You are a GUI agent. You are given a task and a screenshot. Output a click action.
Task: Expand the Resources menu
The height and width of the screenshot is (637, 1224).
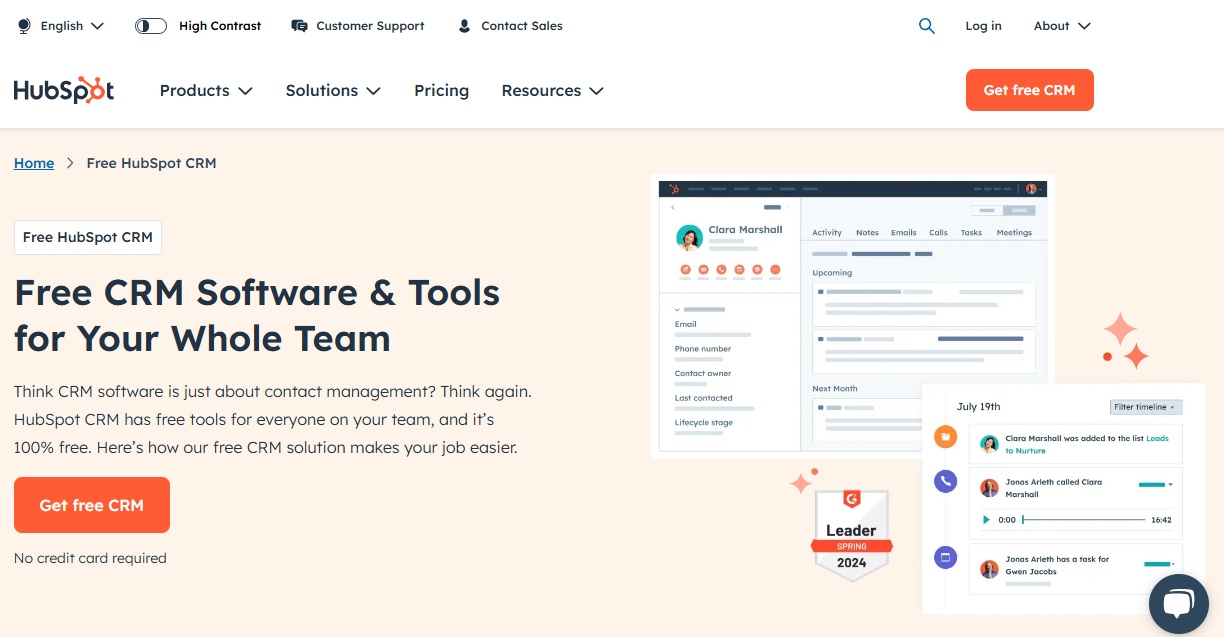point(552,90)
